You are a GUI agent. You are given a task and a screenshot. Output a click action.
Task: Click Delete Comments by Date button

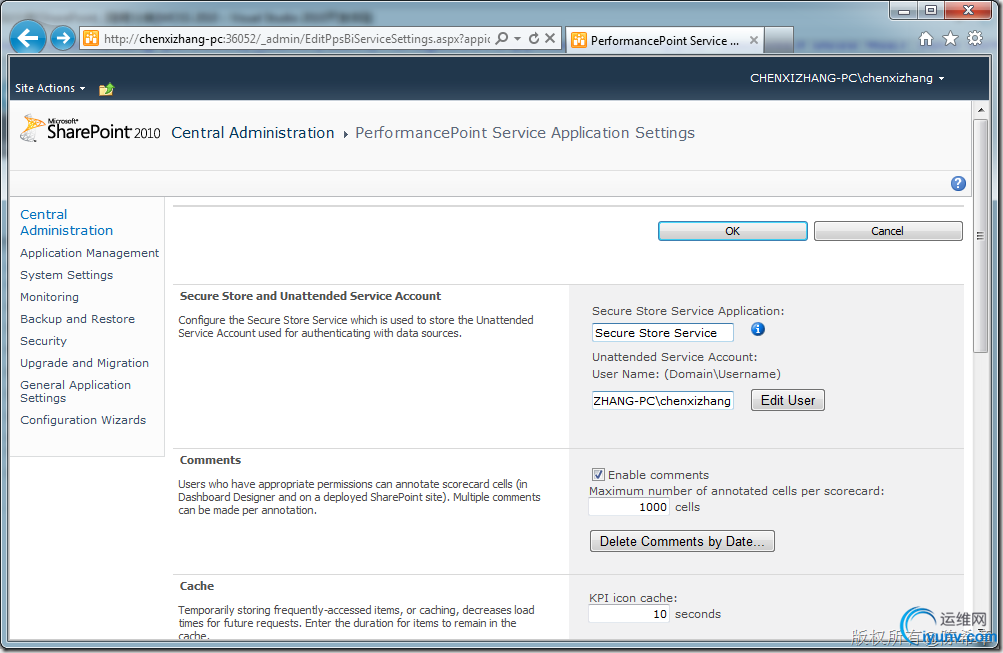[682, 541]
